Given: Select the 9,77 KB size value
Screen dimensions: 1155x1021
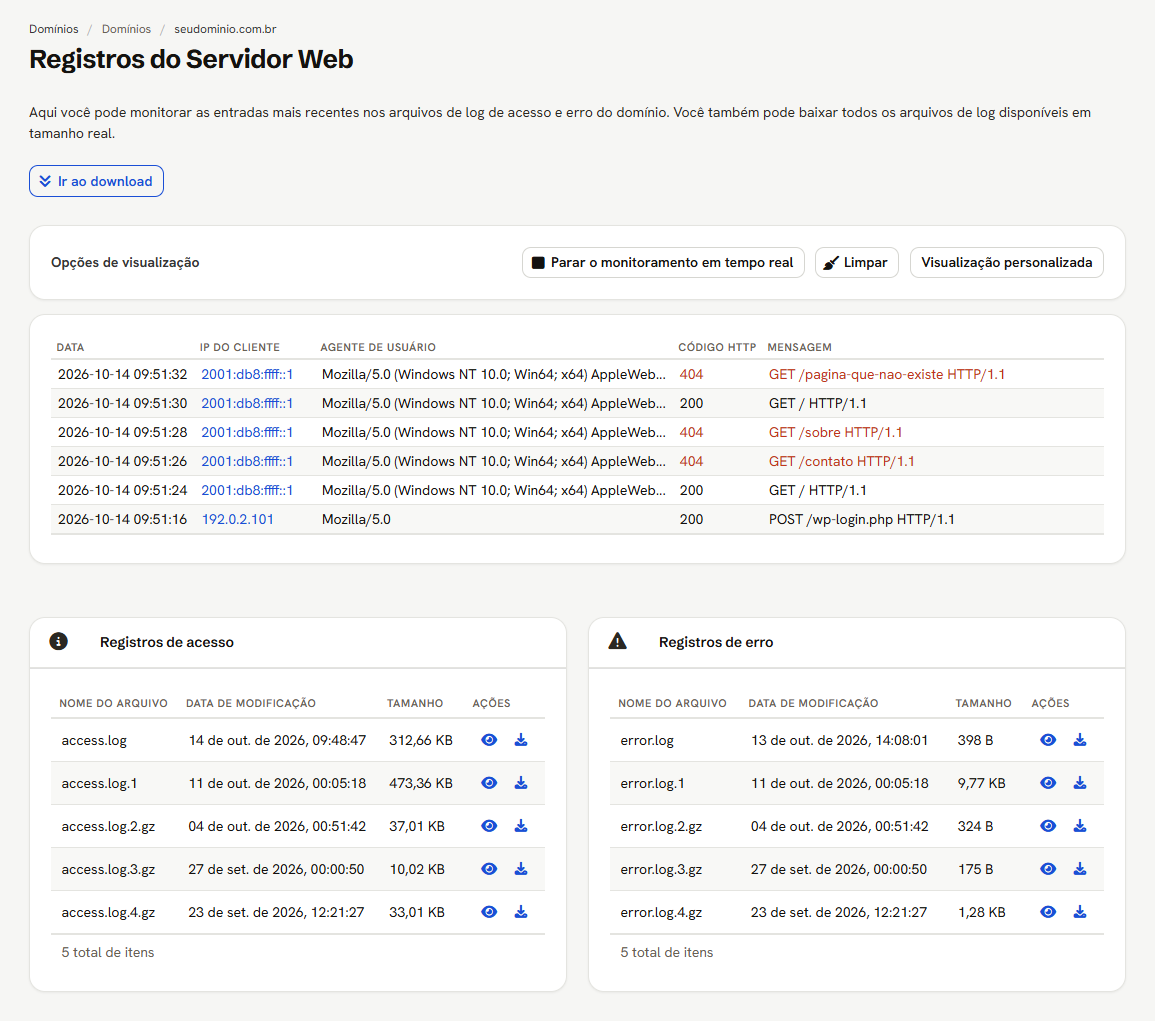Looking at the screenshot, I should point(981,783).
